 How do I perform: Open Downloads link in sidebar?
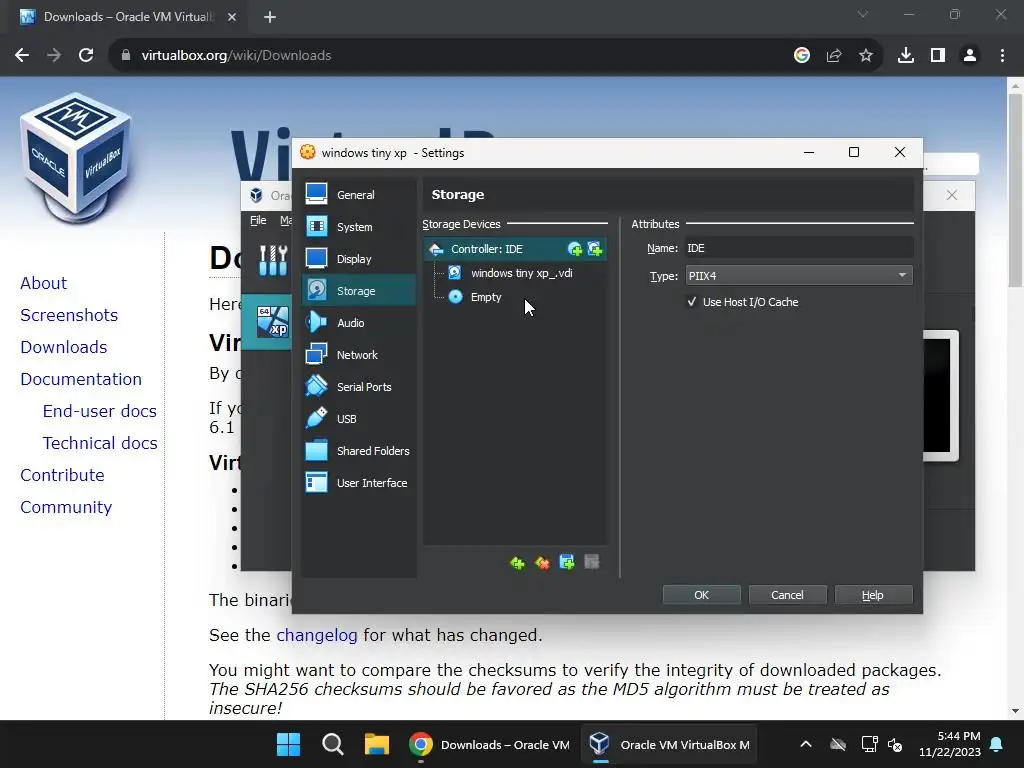[63, 347]
